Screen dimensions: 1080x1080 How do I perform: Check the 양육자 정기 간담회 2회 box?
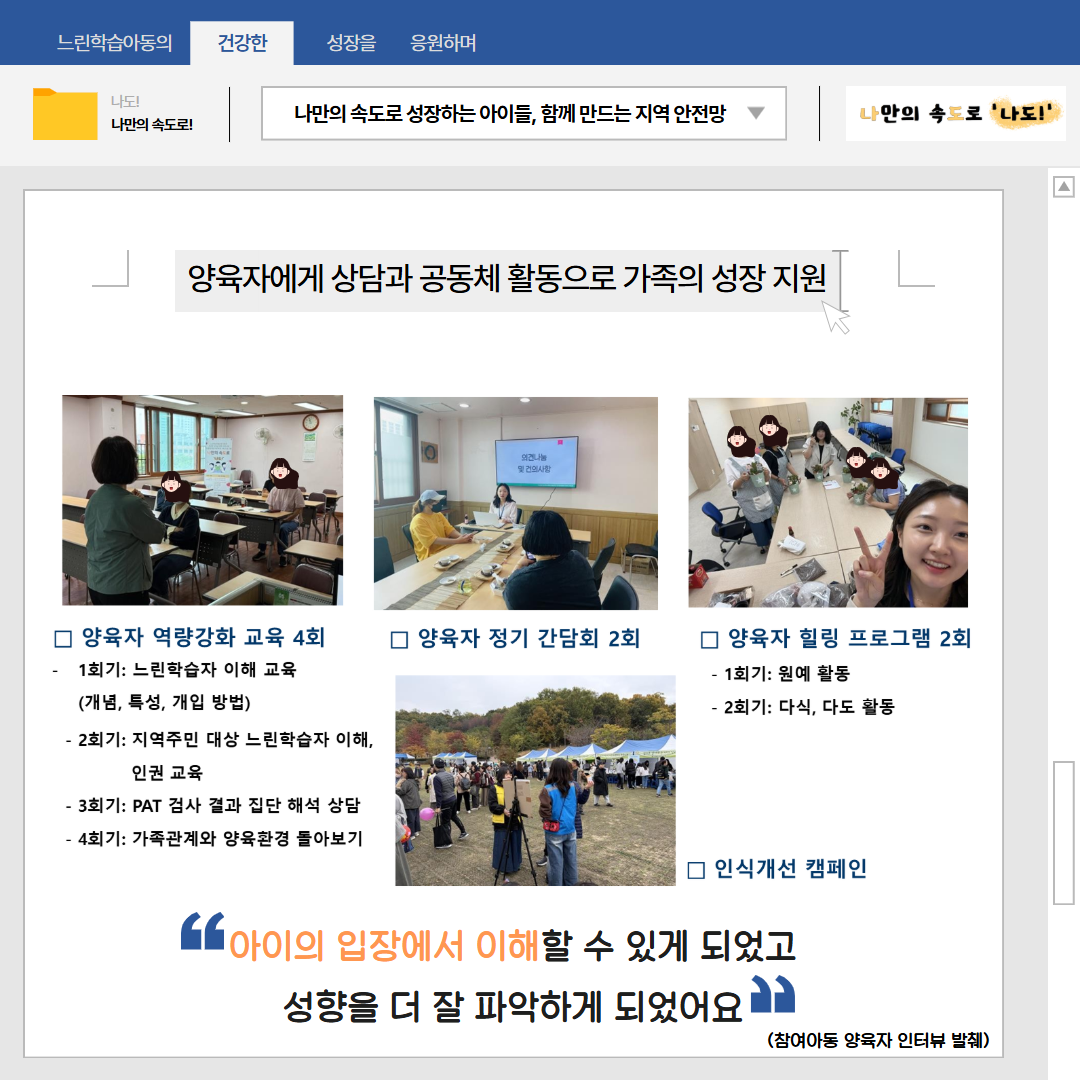click(399, 639)
